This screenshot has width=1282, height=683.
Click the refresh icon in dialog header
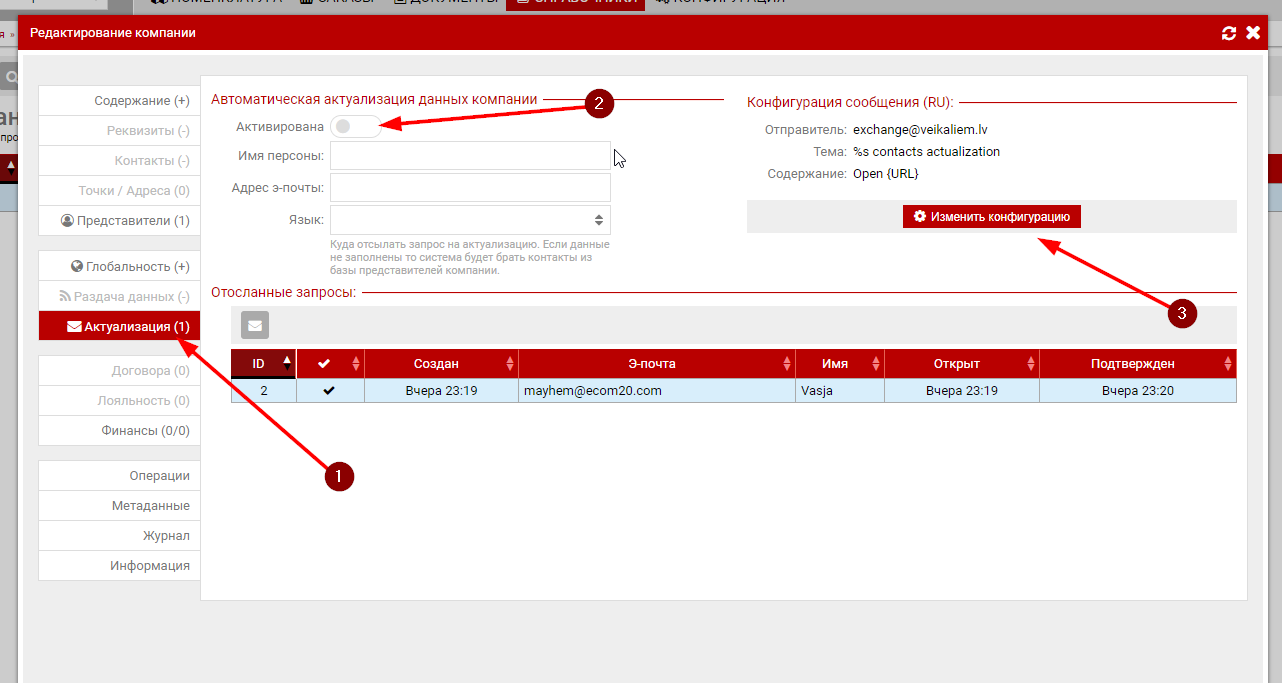1229,33
